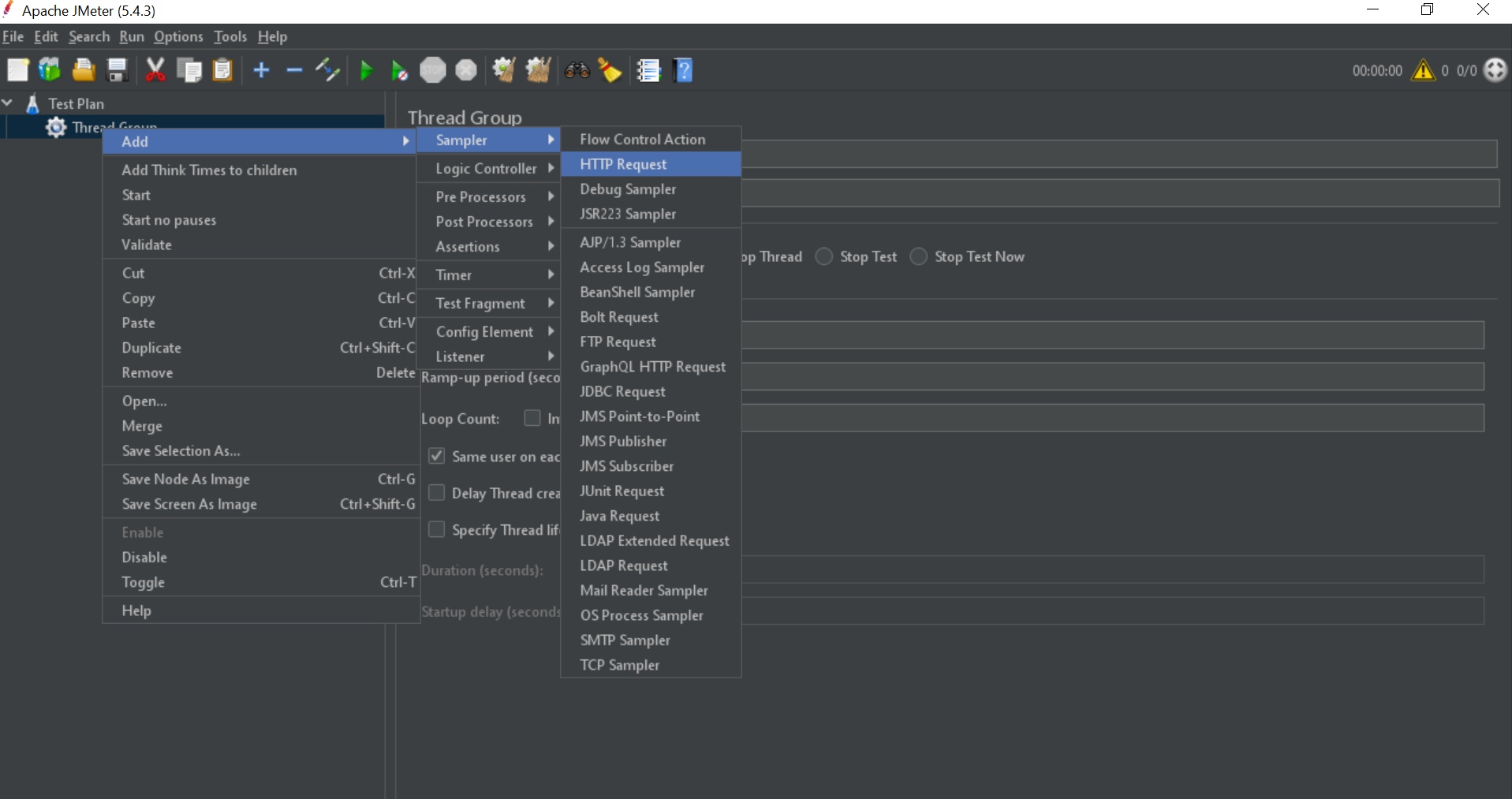Screen dimensions: 1512x799
Task: Select Add Think Times to children
Action: 260,170
